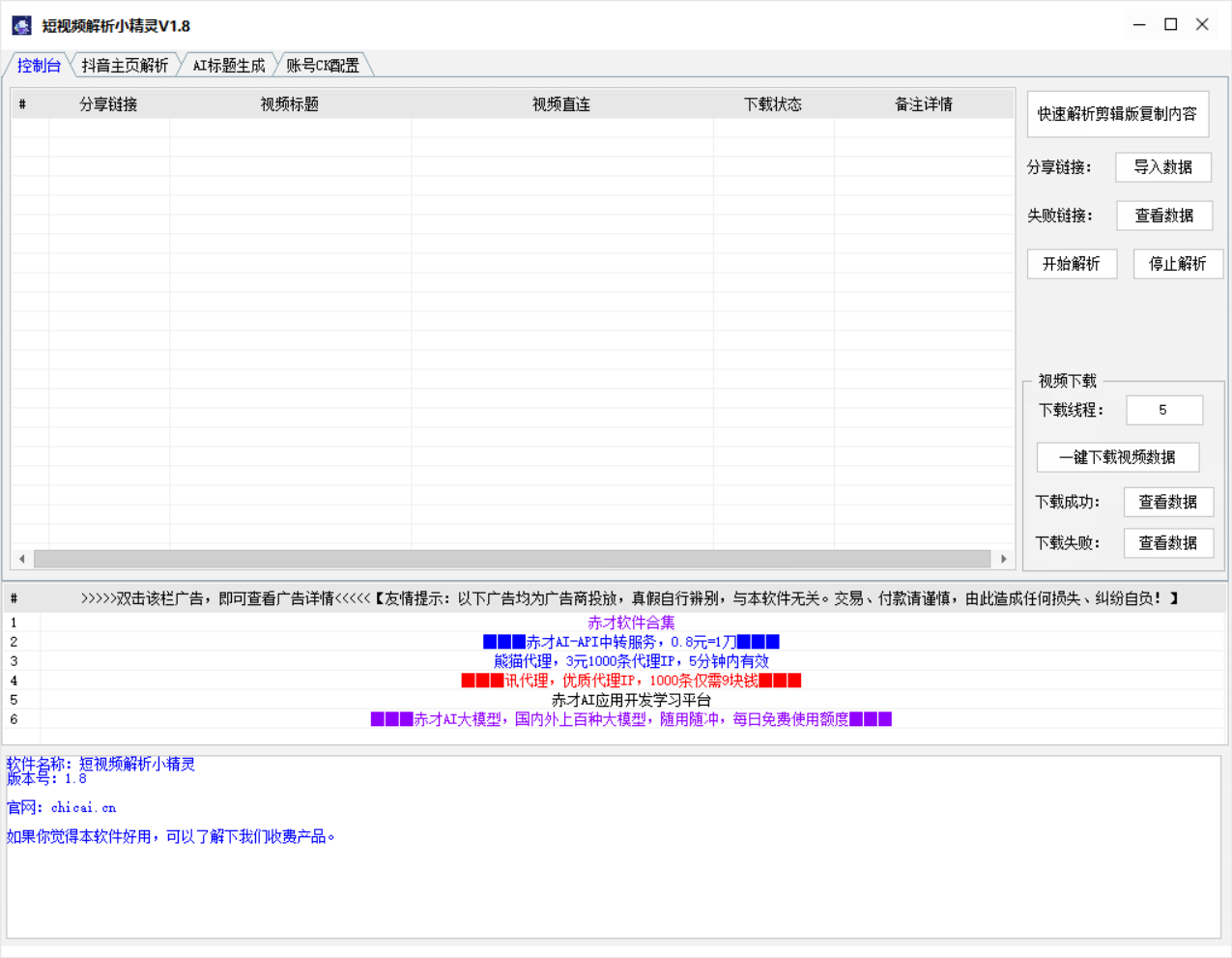The image size is (1232, 958).
Task: Click the table horizontal scrollbar thumb
Action: tap(512, 559)
